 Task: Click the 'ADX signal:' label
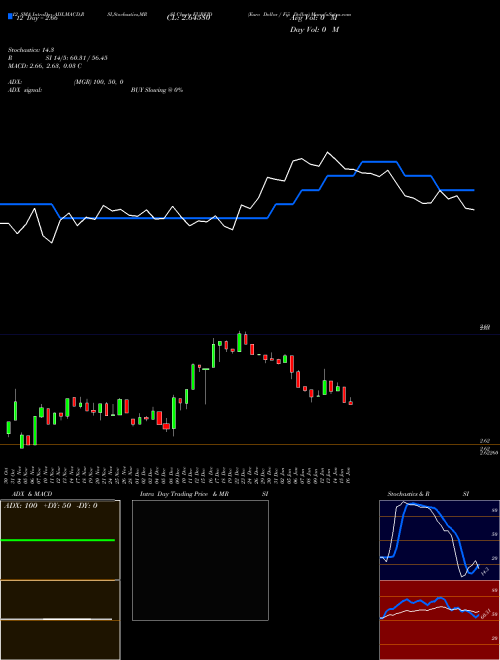pyautogui.click(x=25, y=90)
